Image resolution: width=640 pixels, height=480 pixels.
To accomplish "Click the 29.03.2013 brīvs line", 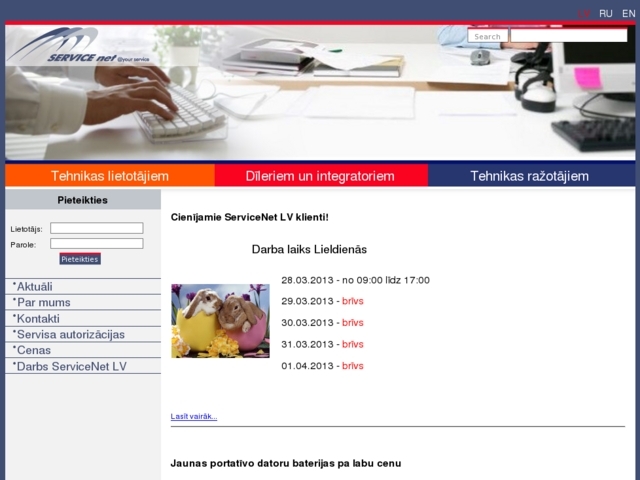I will pos(322,301).
